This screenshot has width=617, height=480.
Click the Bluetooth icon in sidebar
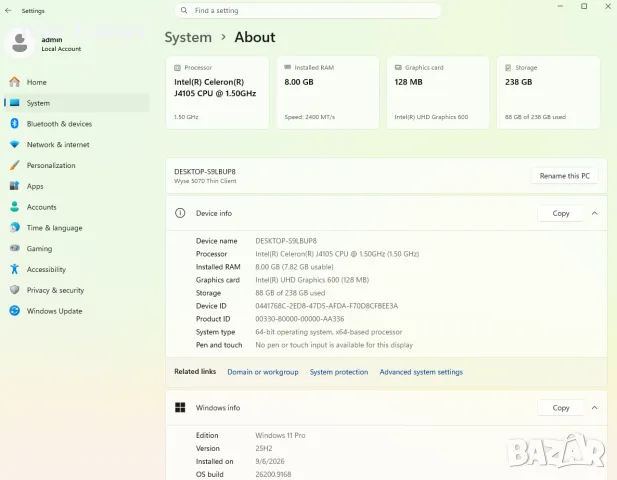point(15,124)
